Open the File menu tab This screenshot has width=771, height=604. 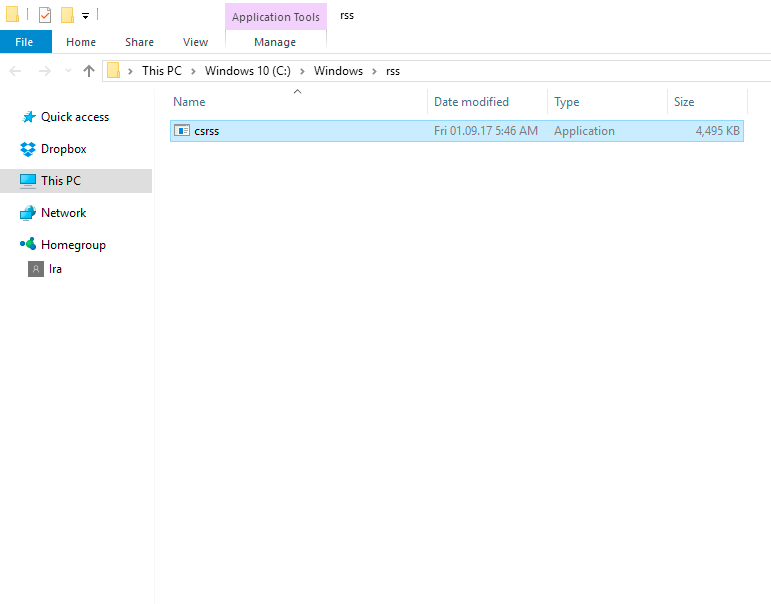point(25,42)
